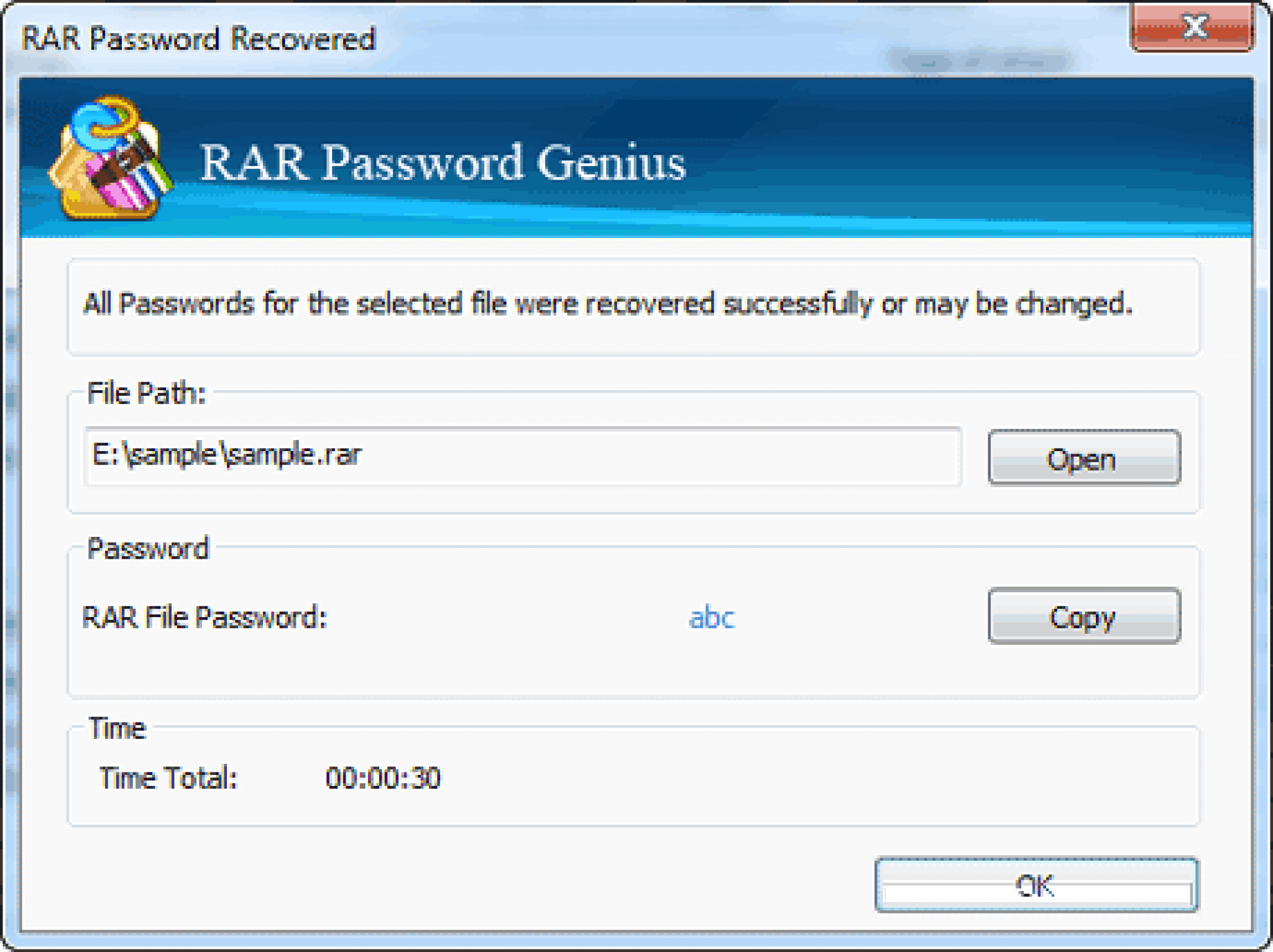Screen dimensions: 1273x952
Task: Click the Open button beside file path
Action: tap(1084, 458)
